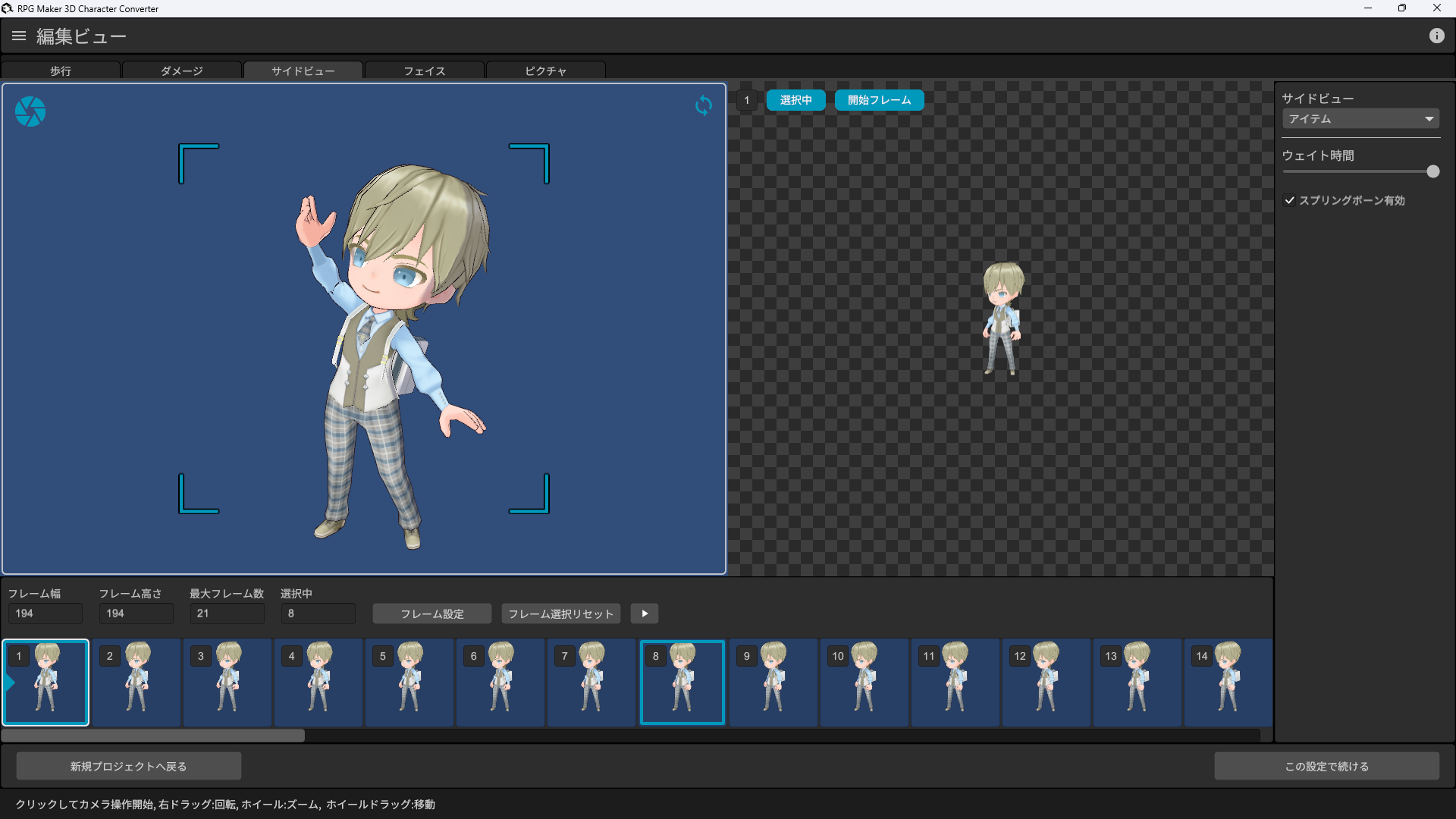1456x819 pixels.
Task: Select frame thumbnail 4
Action: (x=318, y=682)
